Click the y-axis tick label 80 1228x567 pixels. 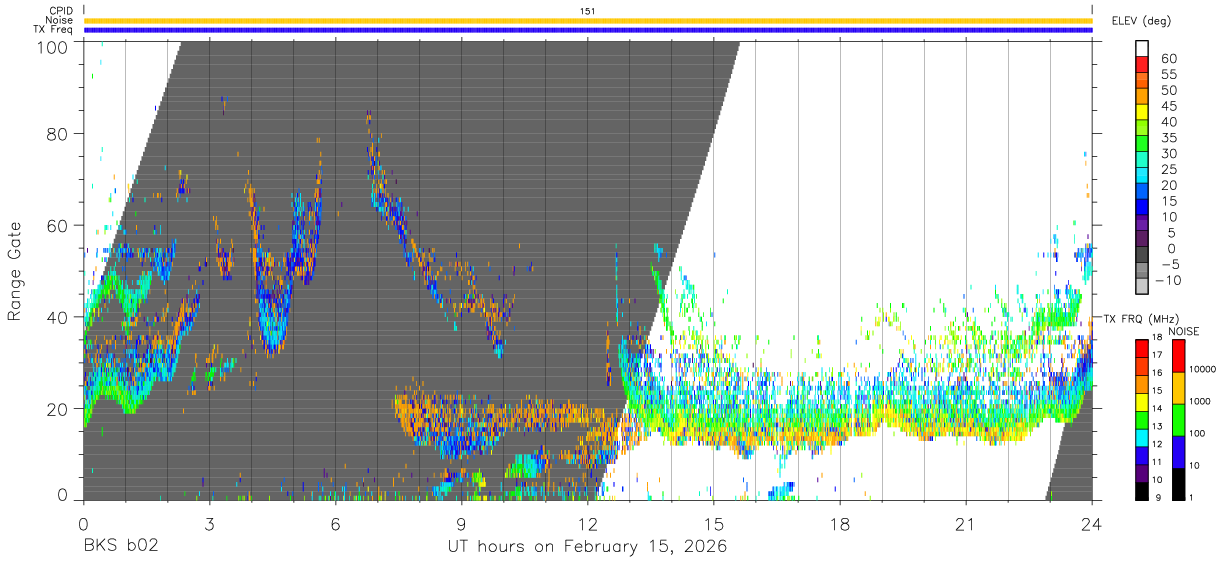[59, 133]
